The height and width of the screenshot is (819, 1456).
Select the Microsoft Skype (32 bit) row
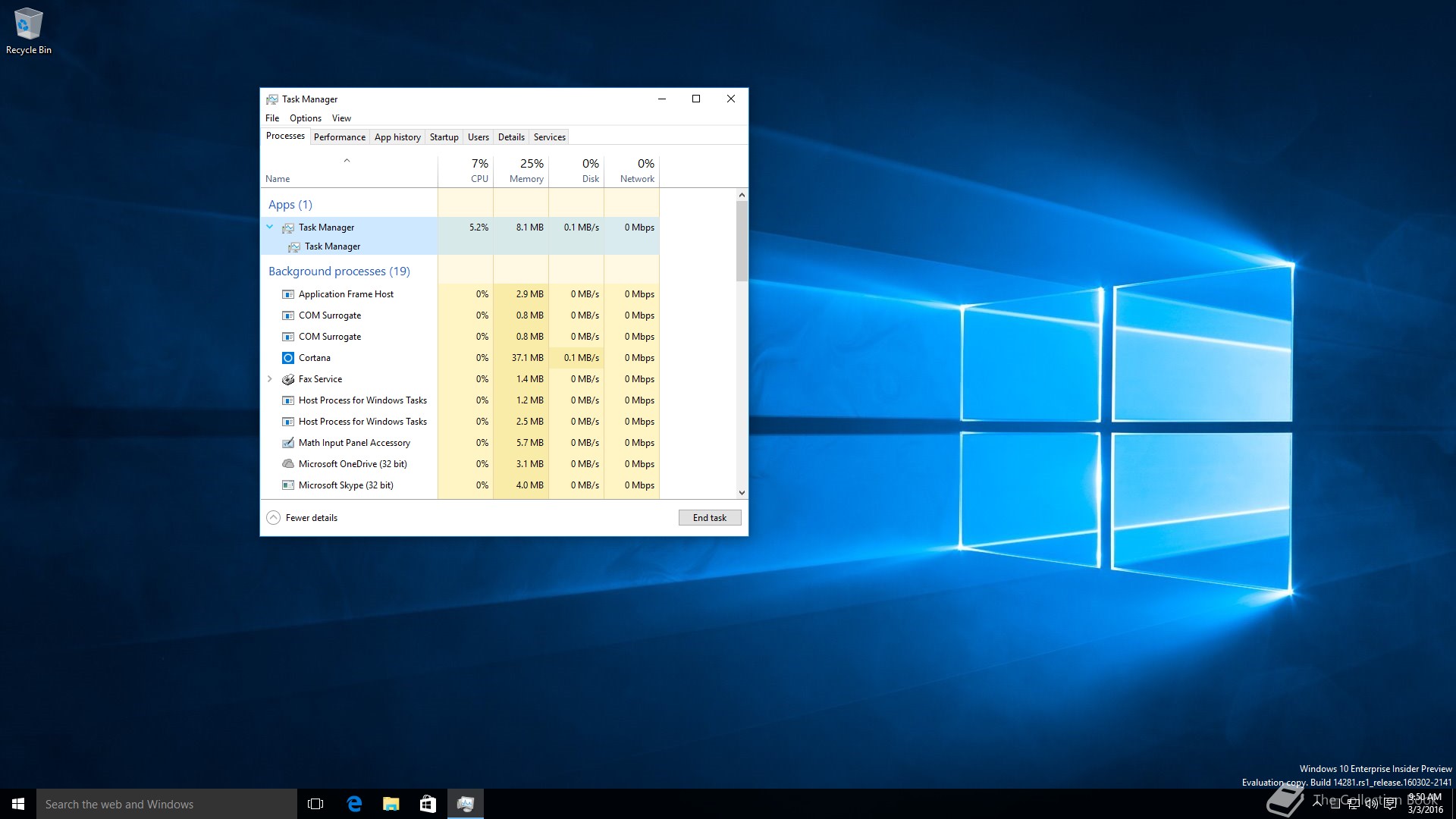point(460,485)
